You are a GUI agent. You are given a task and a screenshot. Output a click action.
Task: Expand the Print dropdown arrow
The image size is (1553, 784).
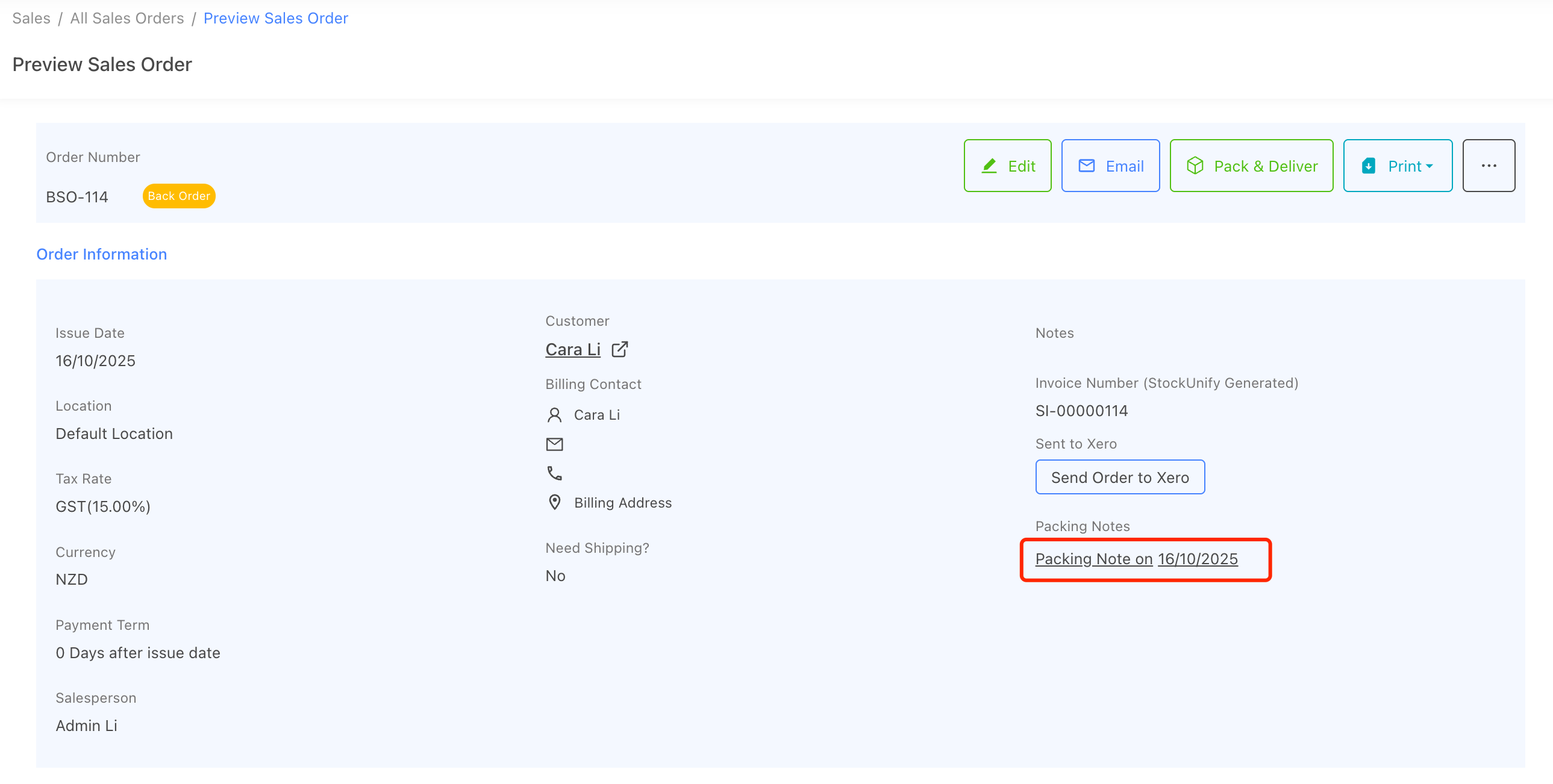click(1430, 166)
